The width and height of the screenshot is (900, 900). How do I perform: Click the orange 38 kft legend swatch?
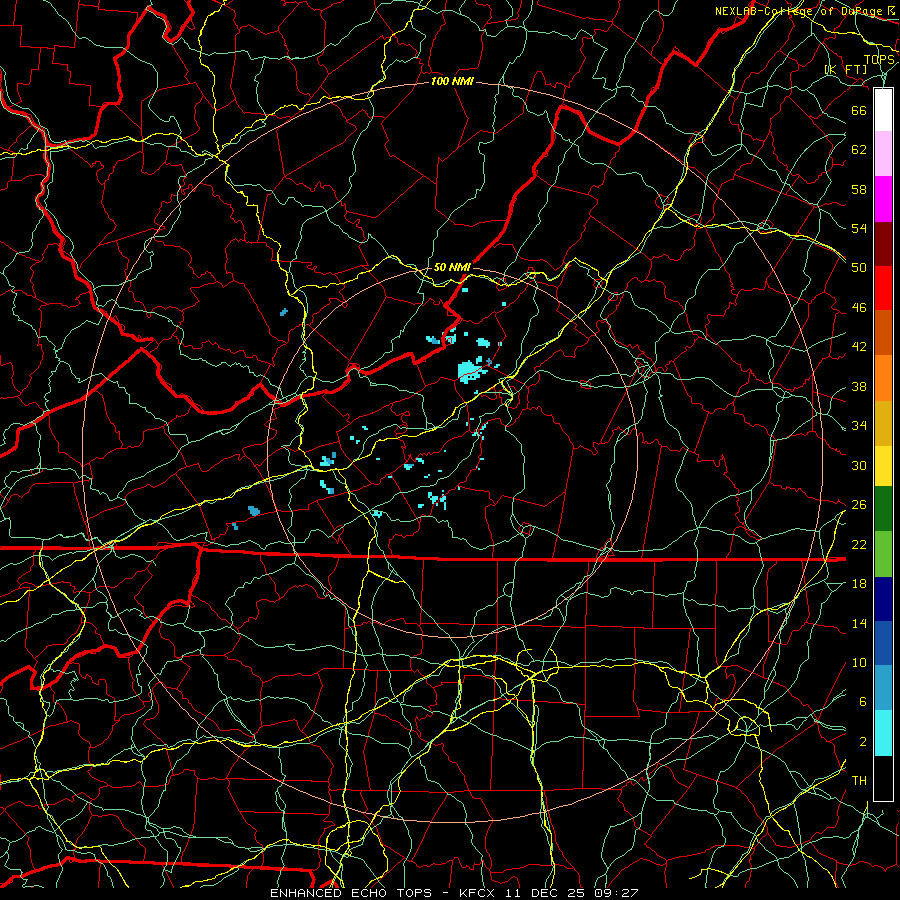(883, 378)
